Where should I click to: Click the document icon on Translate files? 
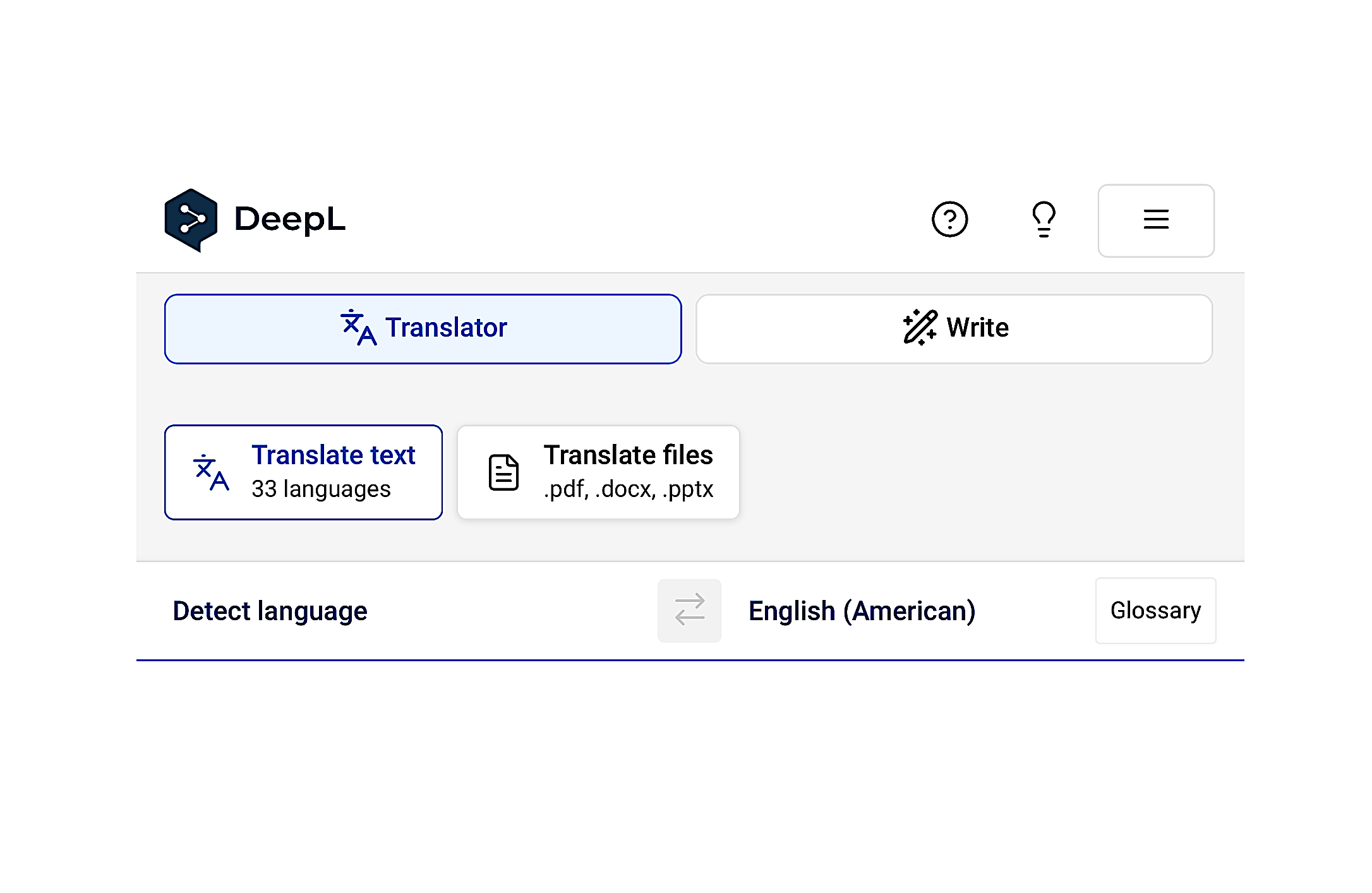tap(502, 472)
